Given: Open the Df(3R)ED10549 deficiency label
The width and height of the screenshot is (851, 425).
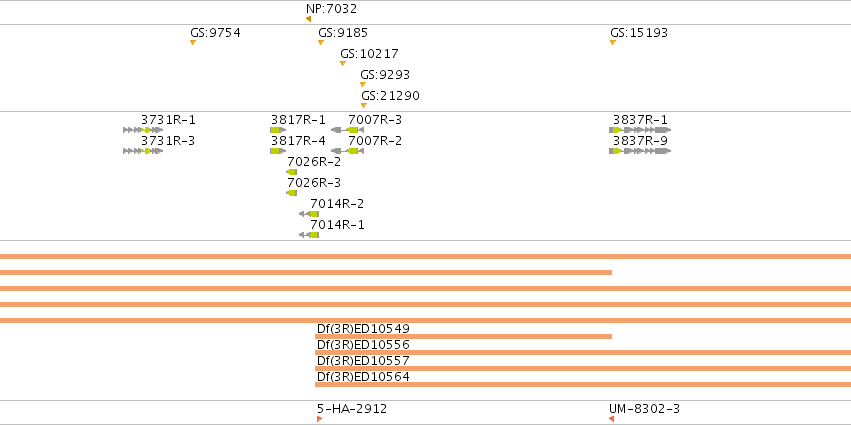Looking at the screenshot, I should click(363, 328).
